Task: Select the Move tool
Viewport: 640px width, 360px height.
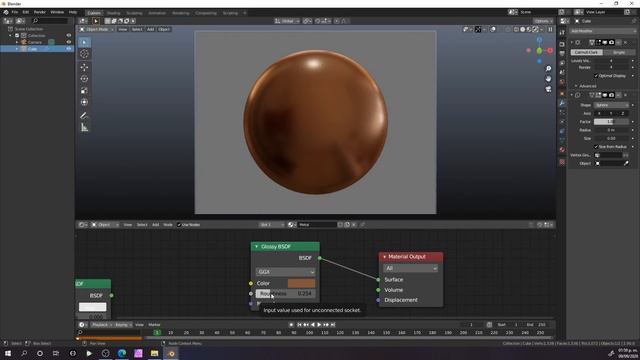Action: click(84, 67)
